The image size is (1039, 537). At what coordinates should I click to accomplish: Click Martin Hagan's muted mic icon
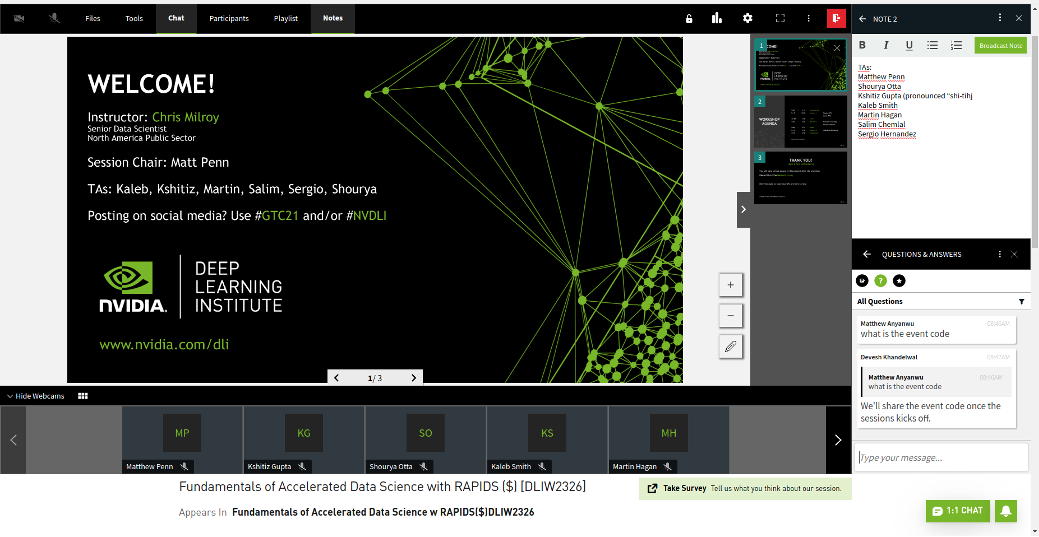pyautogui.click(x=668, y=466)
